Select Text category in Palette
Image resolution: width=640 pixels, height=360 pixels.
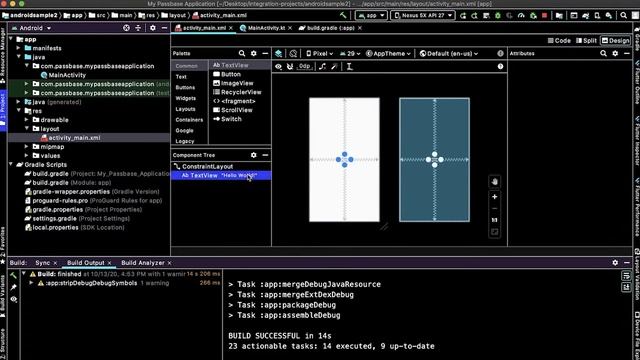(x=181, y=77)
